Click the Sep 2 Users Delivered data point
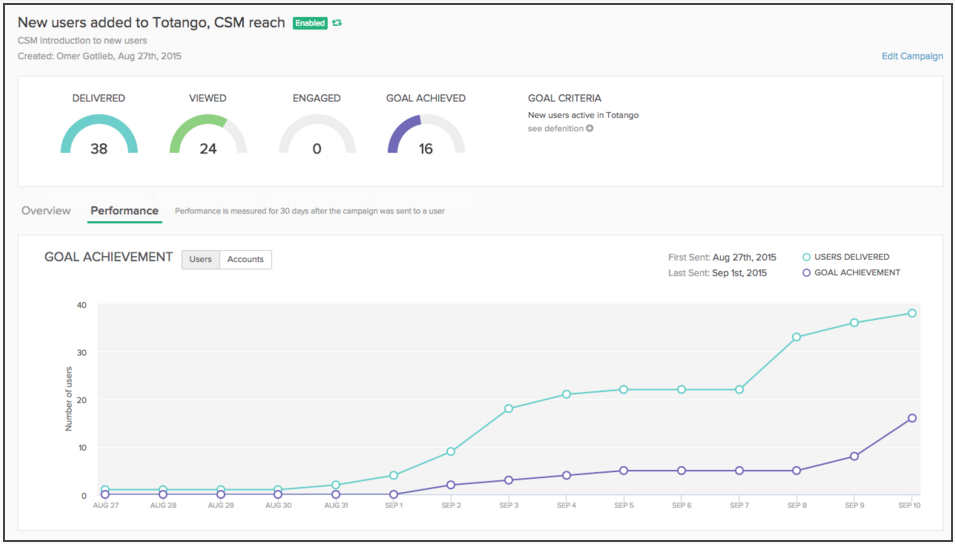Viewport: 955px width, 544px height. (x=451, y=451)
